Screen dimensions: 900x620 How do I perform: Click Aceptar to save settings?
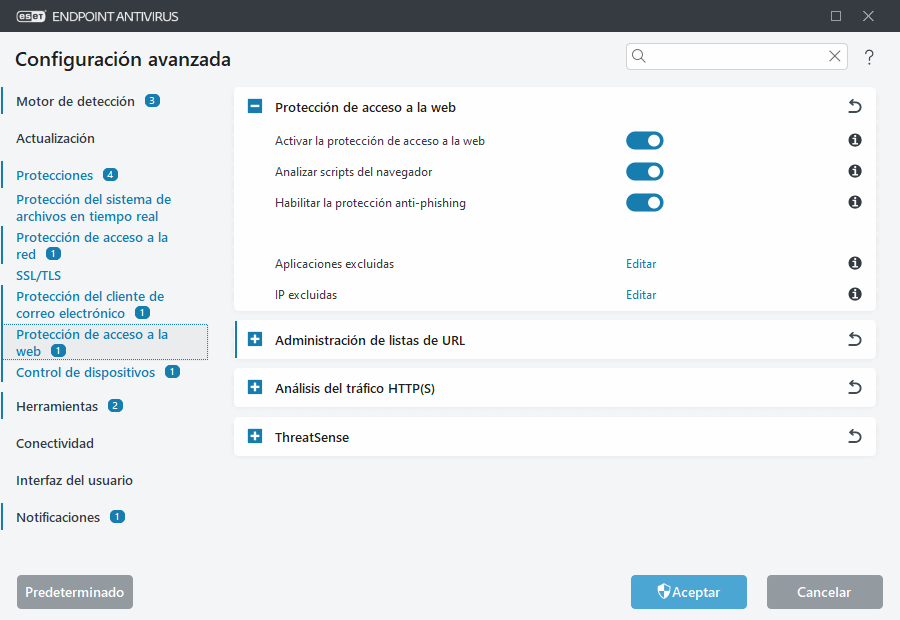(x=689, y=592)
